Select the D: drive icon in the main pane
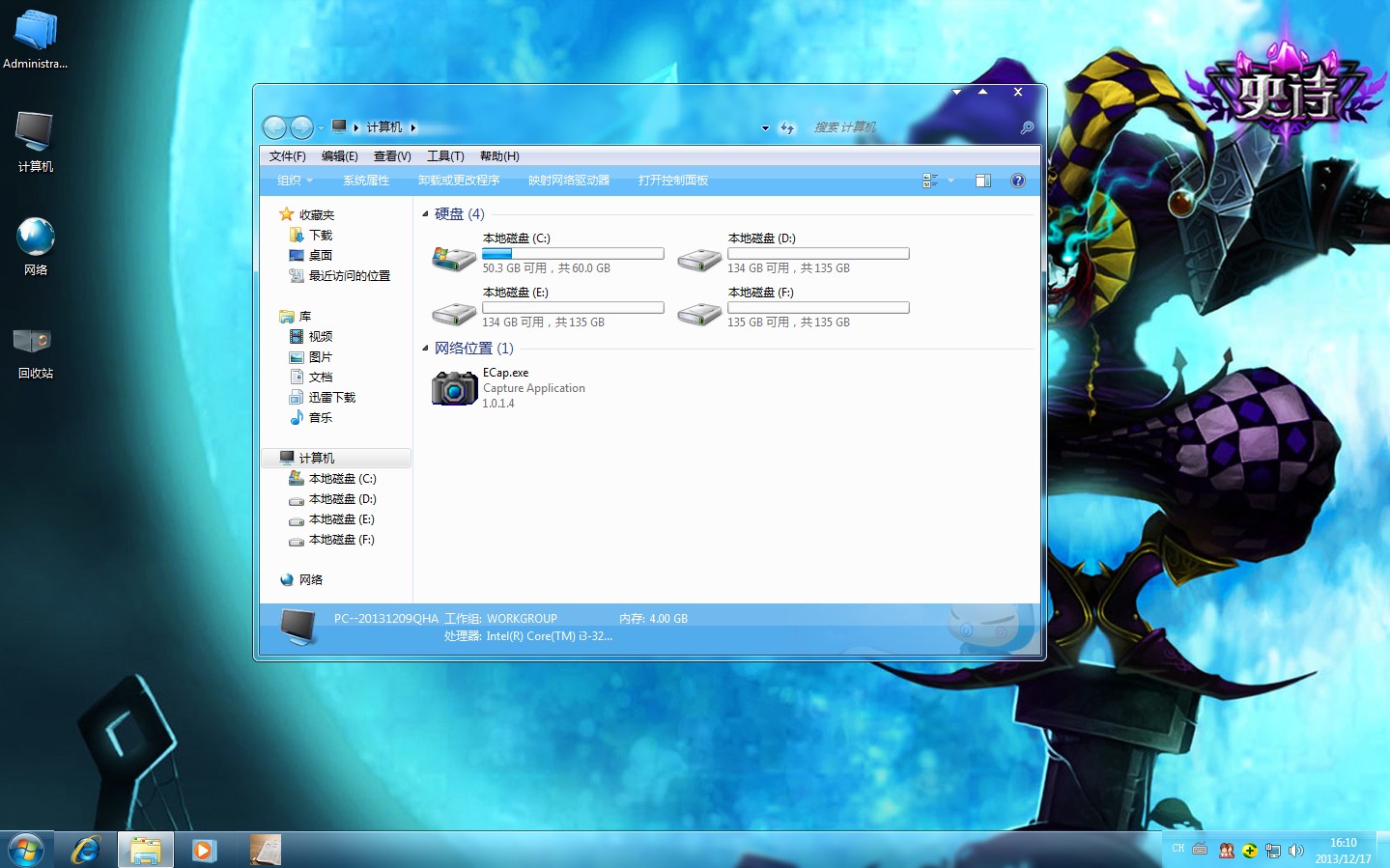This screenshot has height=868, width=1390. (699, 259)
